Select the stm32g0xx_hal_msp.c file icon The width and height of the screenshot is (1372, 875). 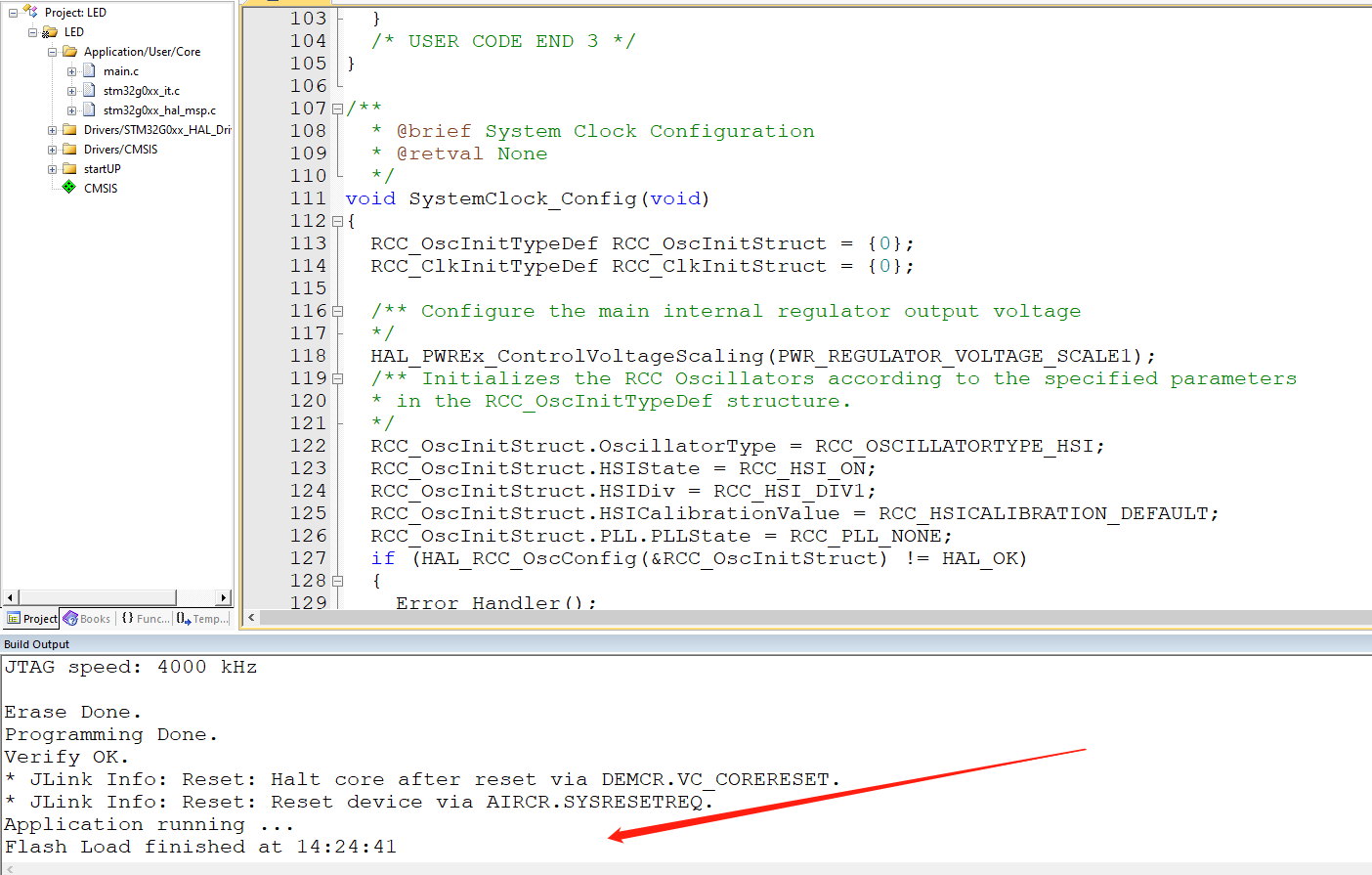pos(89,110)
